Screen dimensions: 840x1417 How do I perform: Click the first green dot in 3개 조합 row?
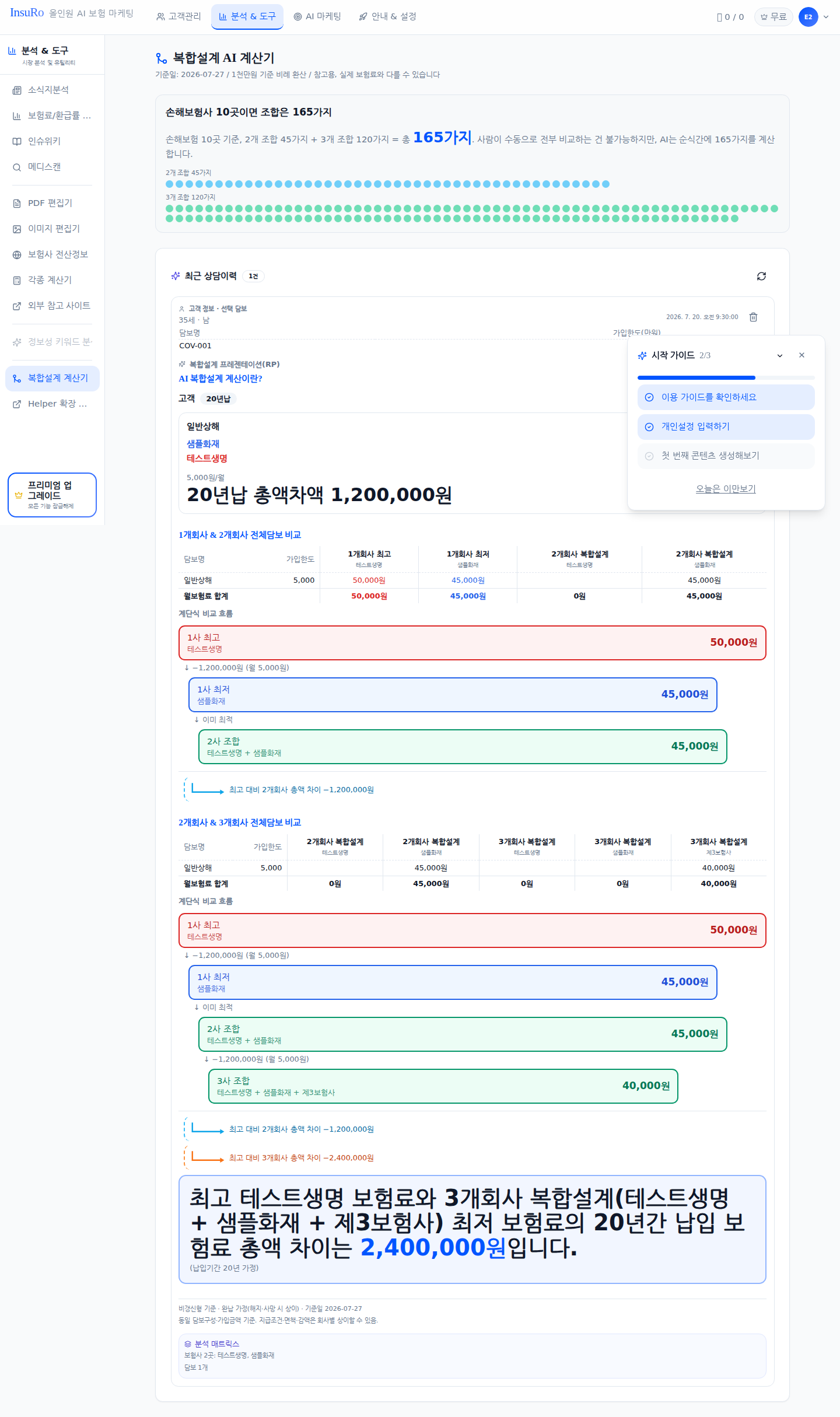170,208
